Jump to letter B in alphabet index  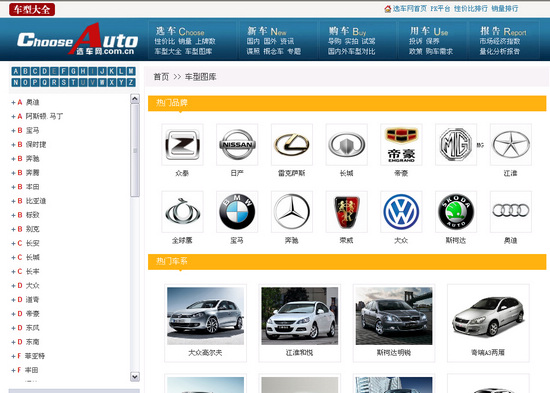click(x=25, y=71)
